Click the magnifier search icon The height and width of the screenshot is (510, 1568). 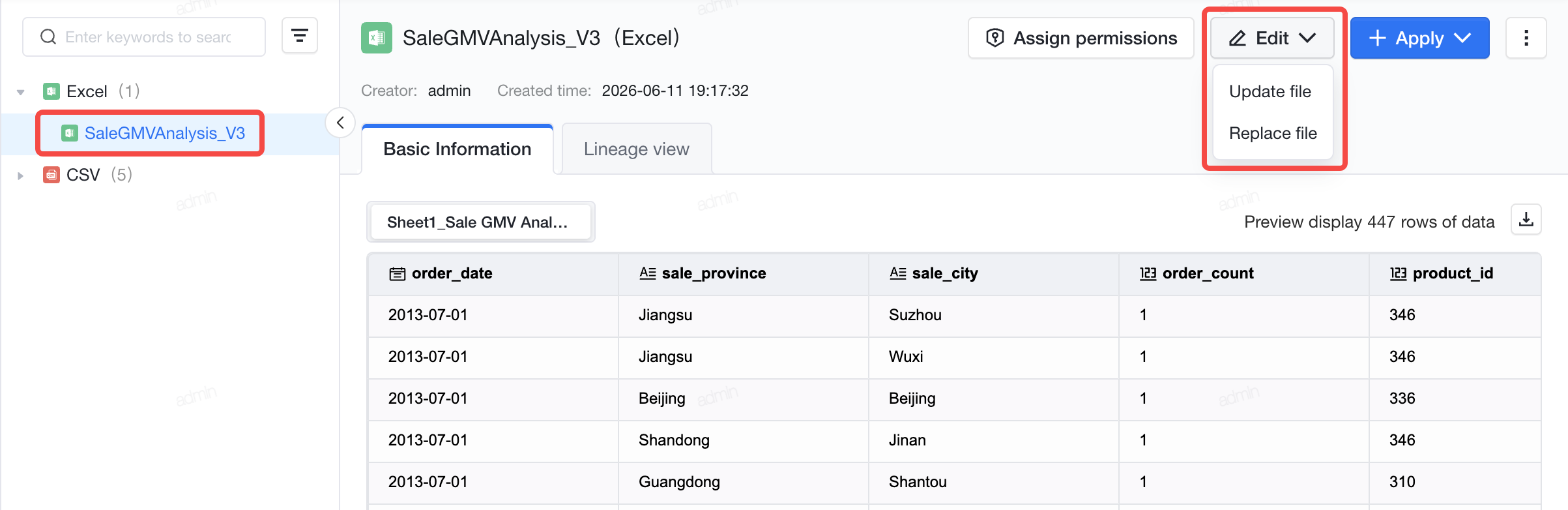[48, 37]
